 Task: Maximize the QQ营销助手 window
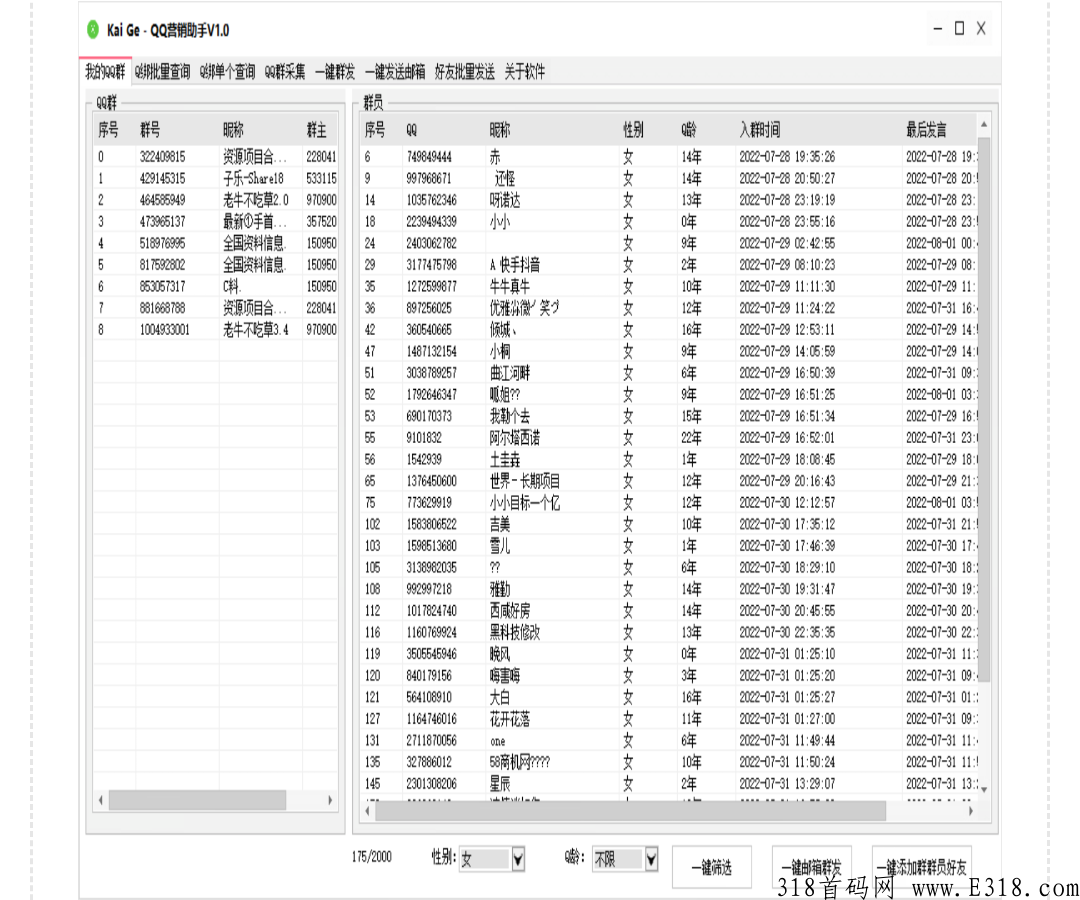pyautogui.click(x=959, y=29)
